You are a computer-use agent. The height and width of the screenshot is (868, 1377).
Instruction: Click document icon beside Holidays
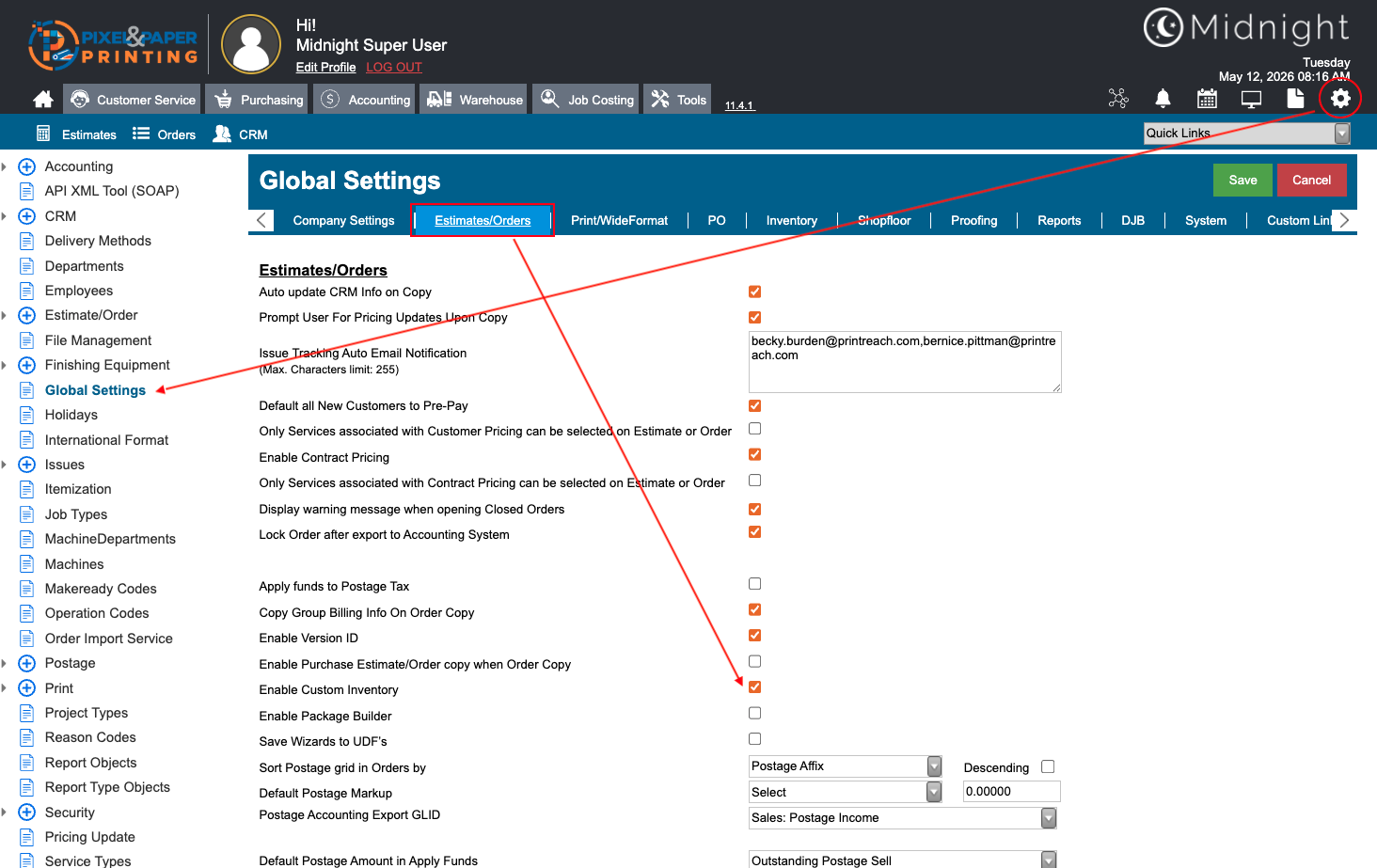tap(26, 415)
